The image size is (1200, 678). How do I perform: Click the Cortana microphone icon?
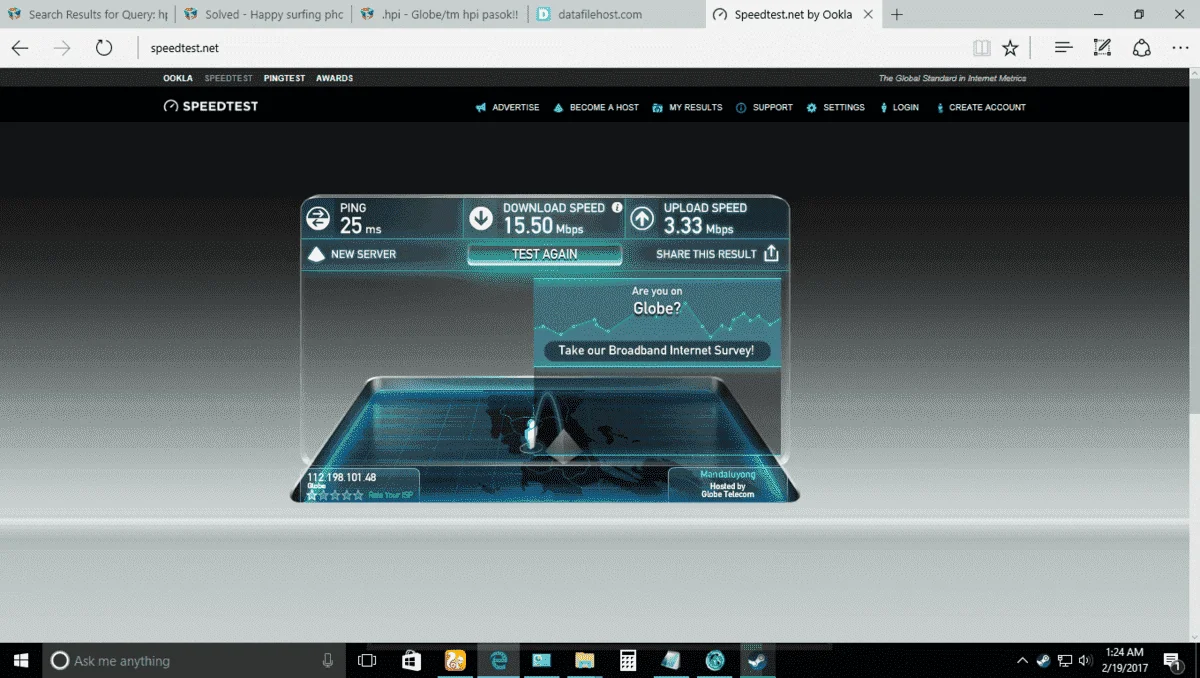[x=327, y=660]
